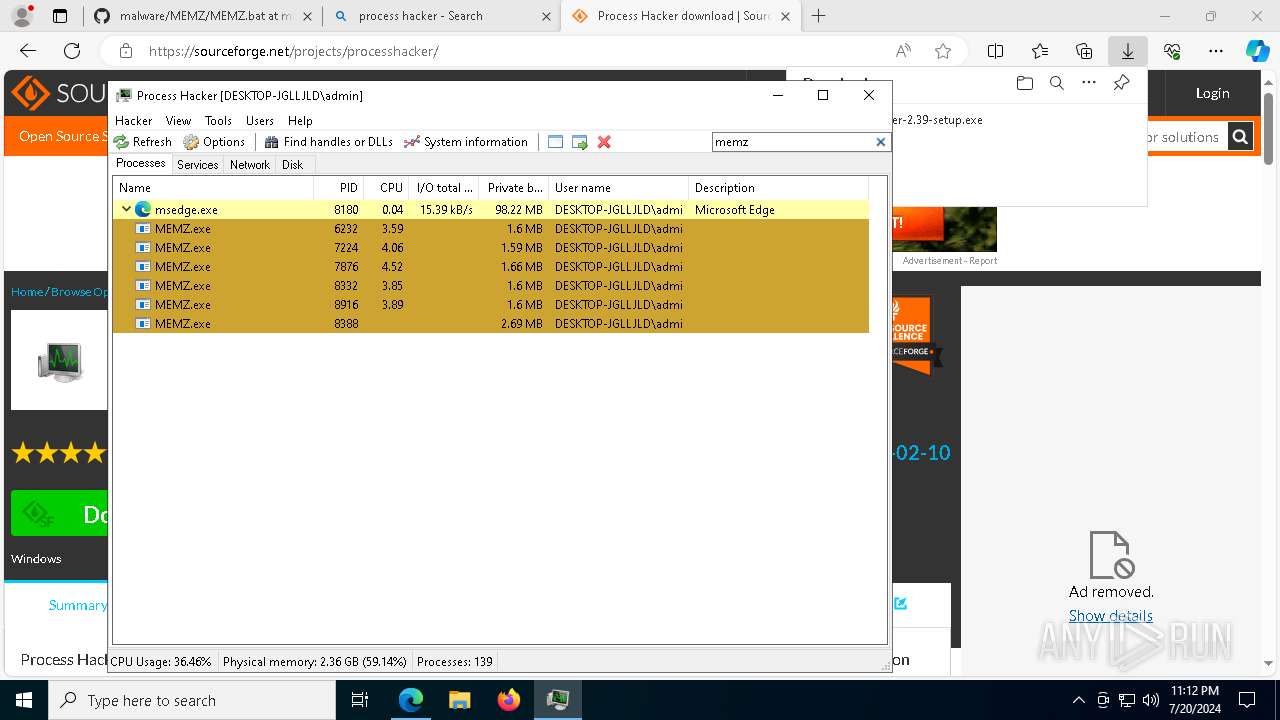Open System information from the toolbar
The height and width of the screenshot is (720, 1280).
click(x=465, y=142)
